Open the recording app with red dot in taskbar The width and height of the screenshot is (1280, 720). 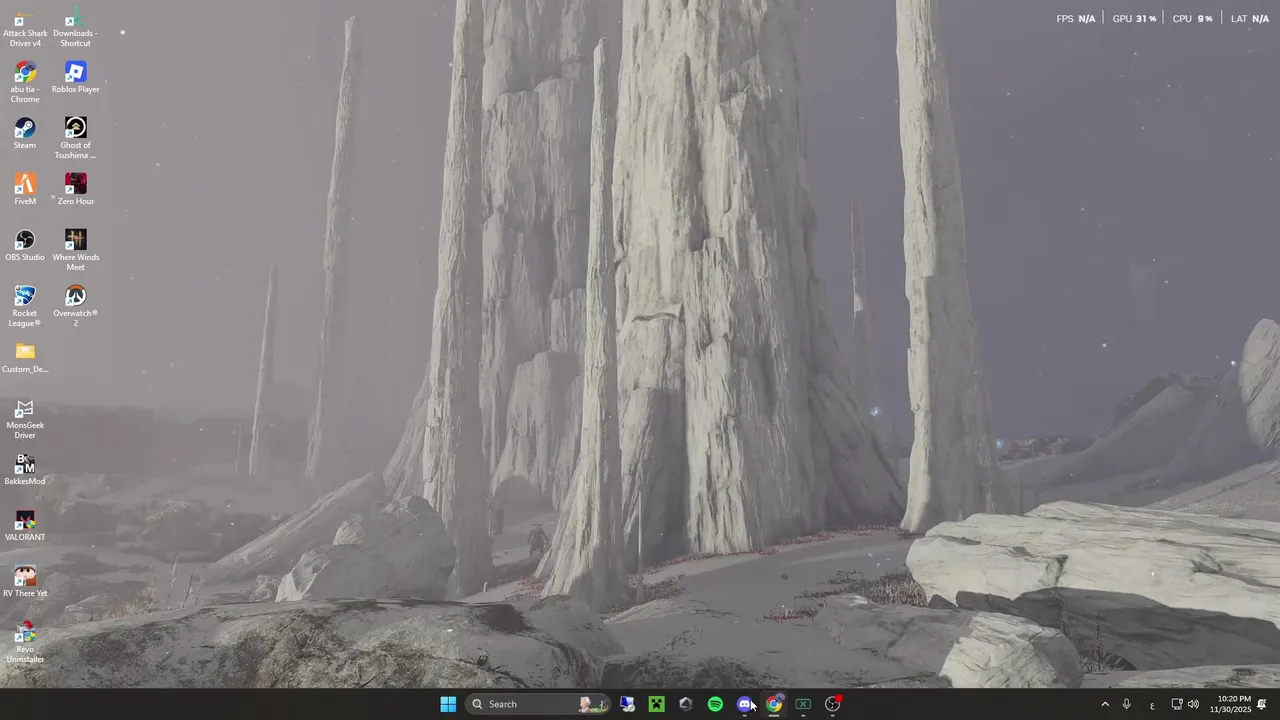pyautogui.click(x=832, y=704)
